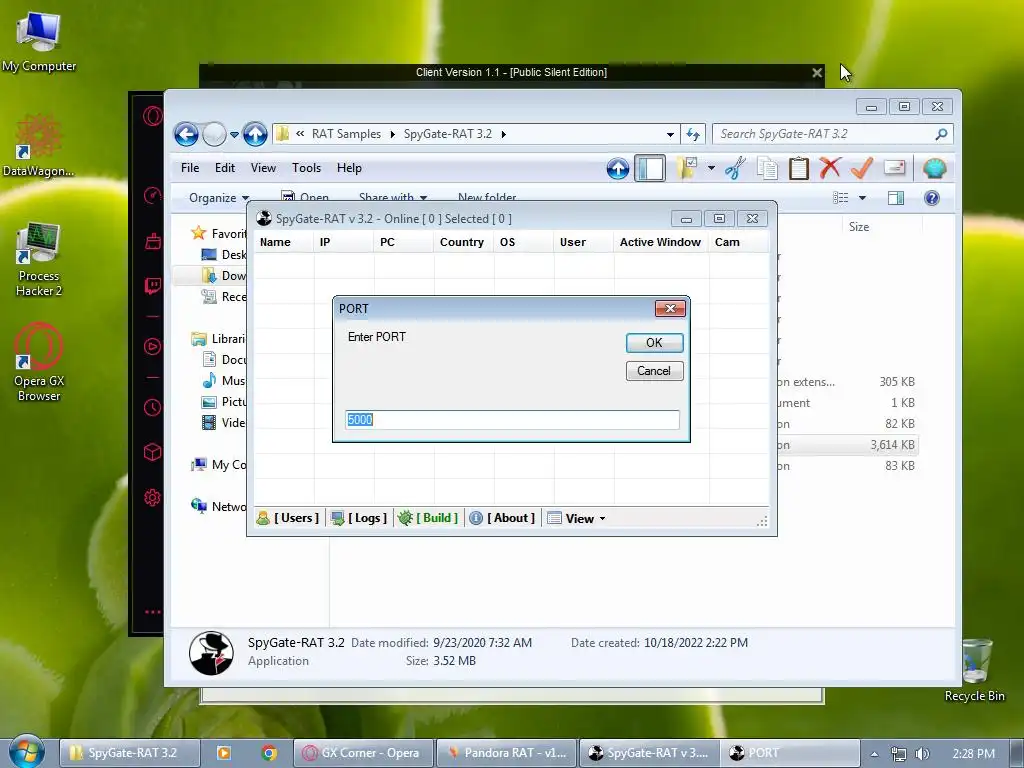Click the Chrome icon in taskbar
The height and width of the screenshot is (768, 1024).
[268, 753]
